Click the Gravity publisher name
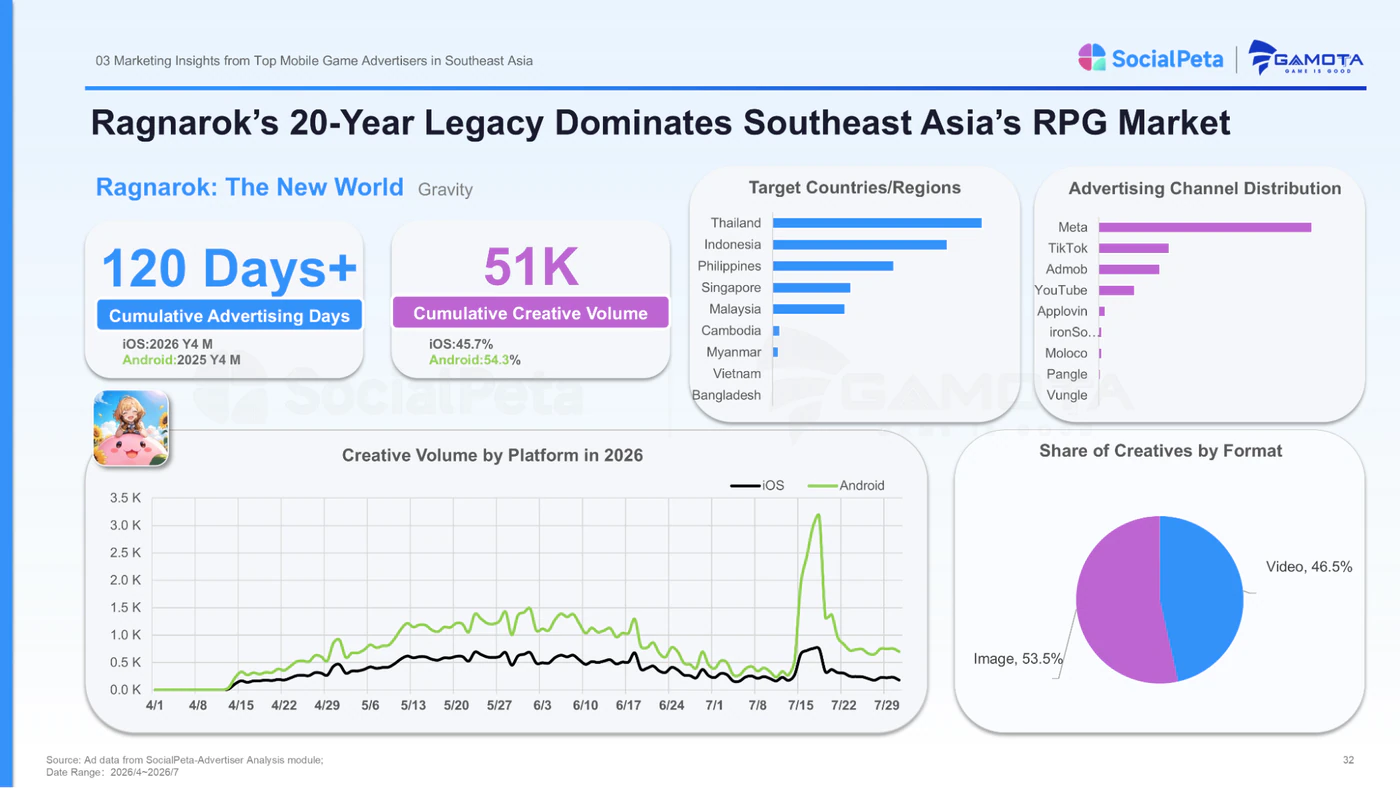The width and height of the screenshot is (1400, 788). click(x=445, y=189)
